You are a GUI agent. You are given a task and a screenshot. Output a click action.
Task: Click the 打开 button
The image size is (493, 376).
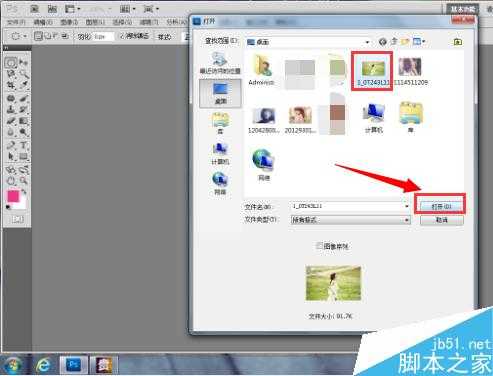(441, 206)
